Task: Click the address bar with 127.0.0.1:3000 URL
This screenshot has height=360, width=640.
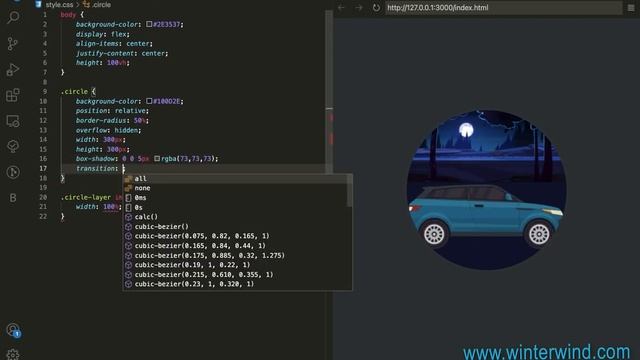Action: pos(504,7)
